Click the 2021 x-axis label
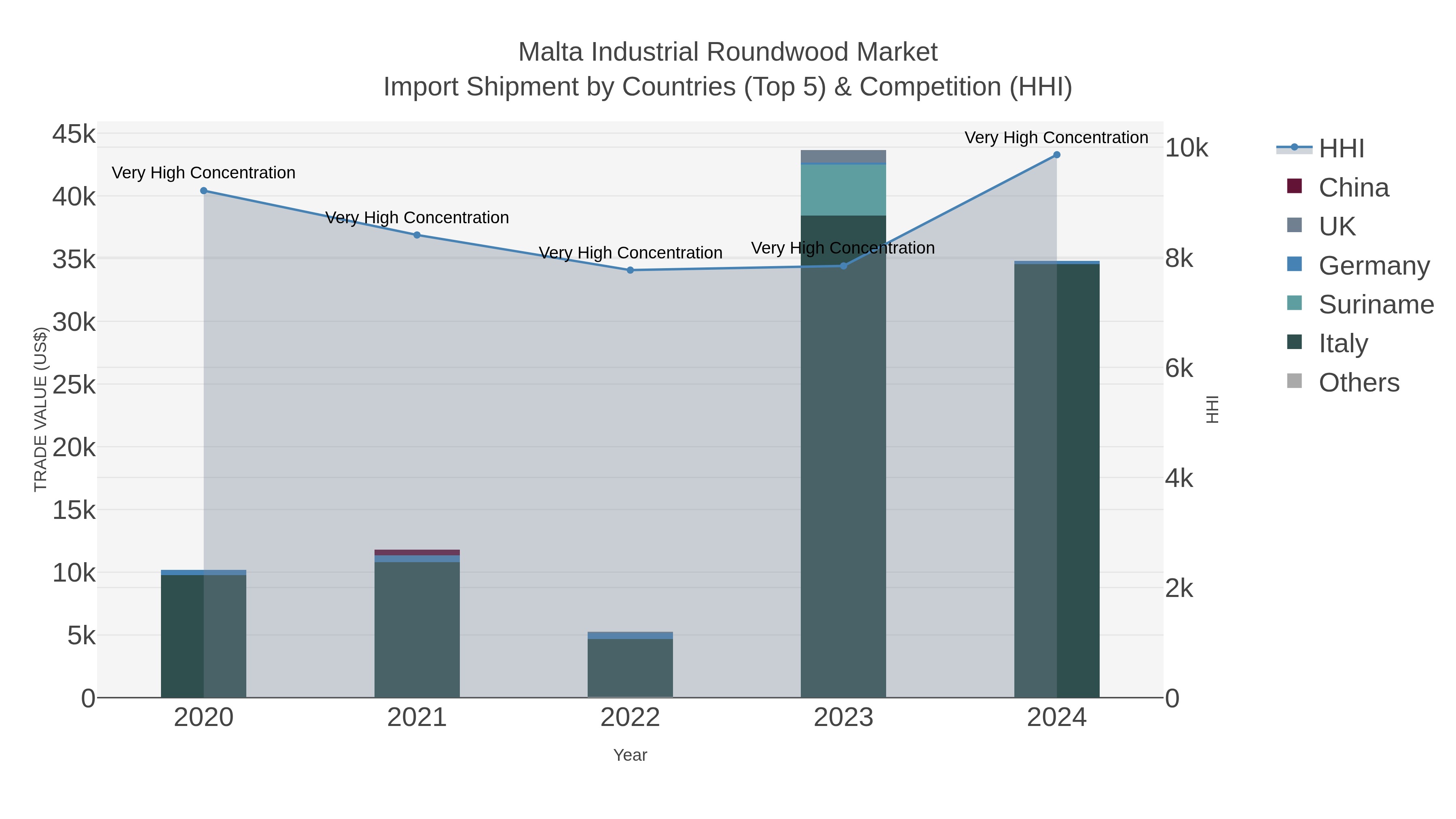The height and width of the screenshot is (819, 1456). (x=417, y=718)
